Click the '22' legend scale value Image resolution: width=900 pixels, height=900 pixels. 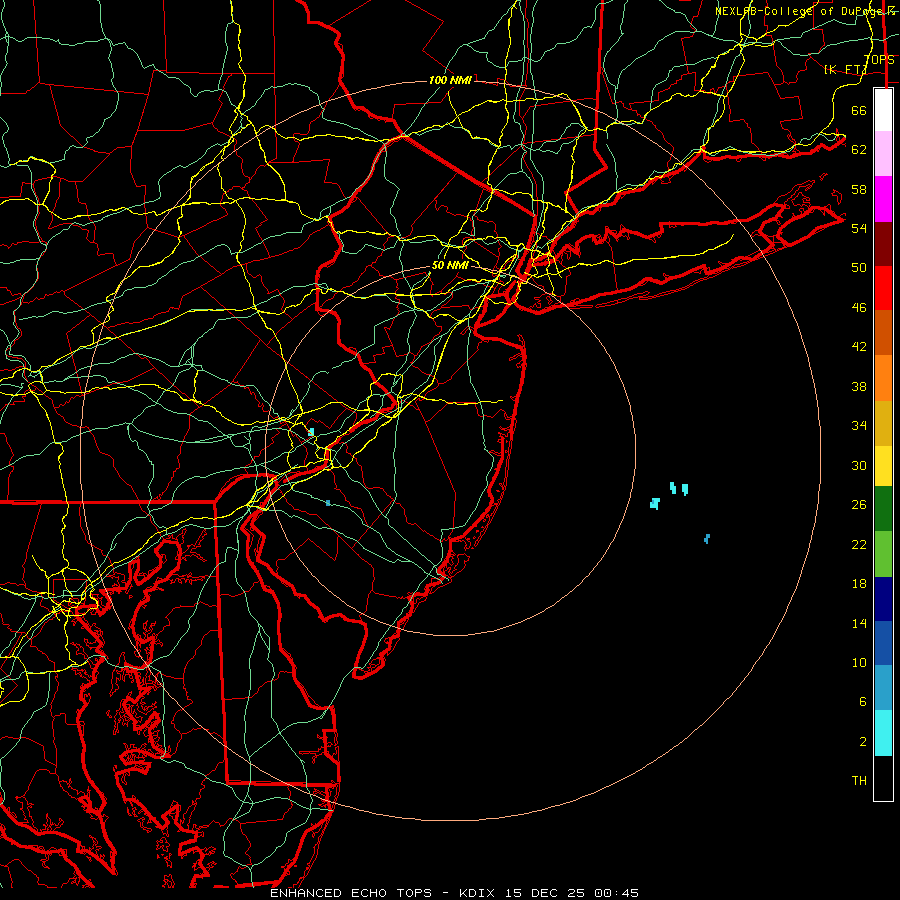tap(859, 544)
